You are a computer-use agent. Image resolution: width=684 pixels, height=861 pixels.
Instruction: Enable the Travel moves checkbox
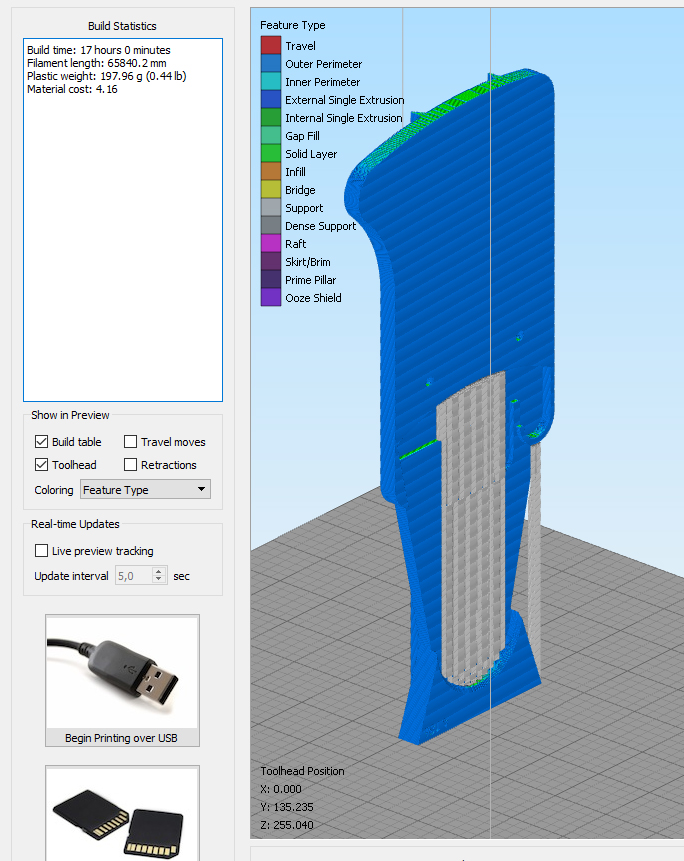[130, 441]
